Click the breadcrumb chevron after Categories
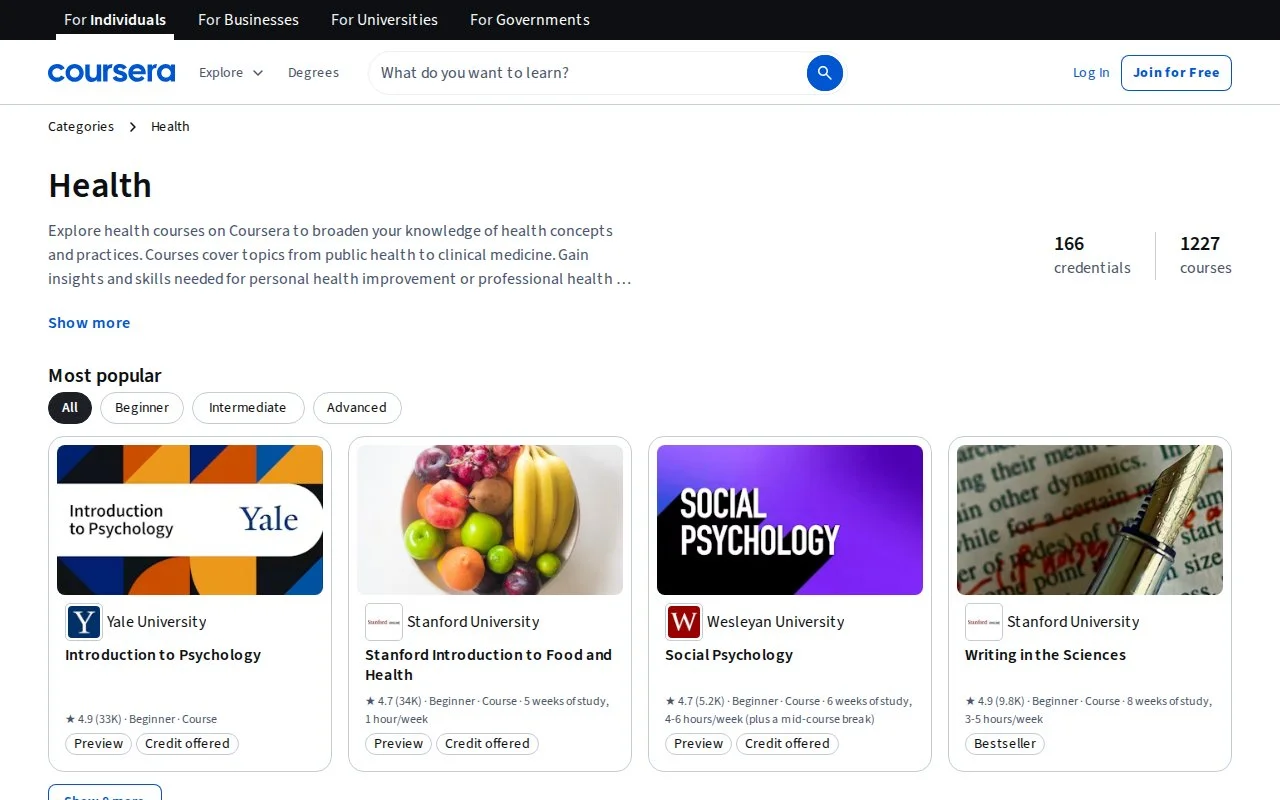1280x800 pixels. click(133, 127)
